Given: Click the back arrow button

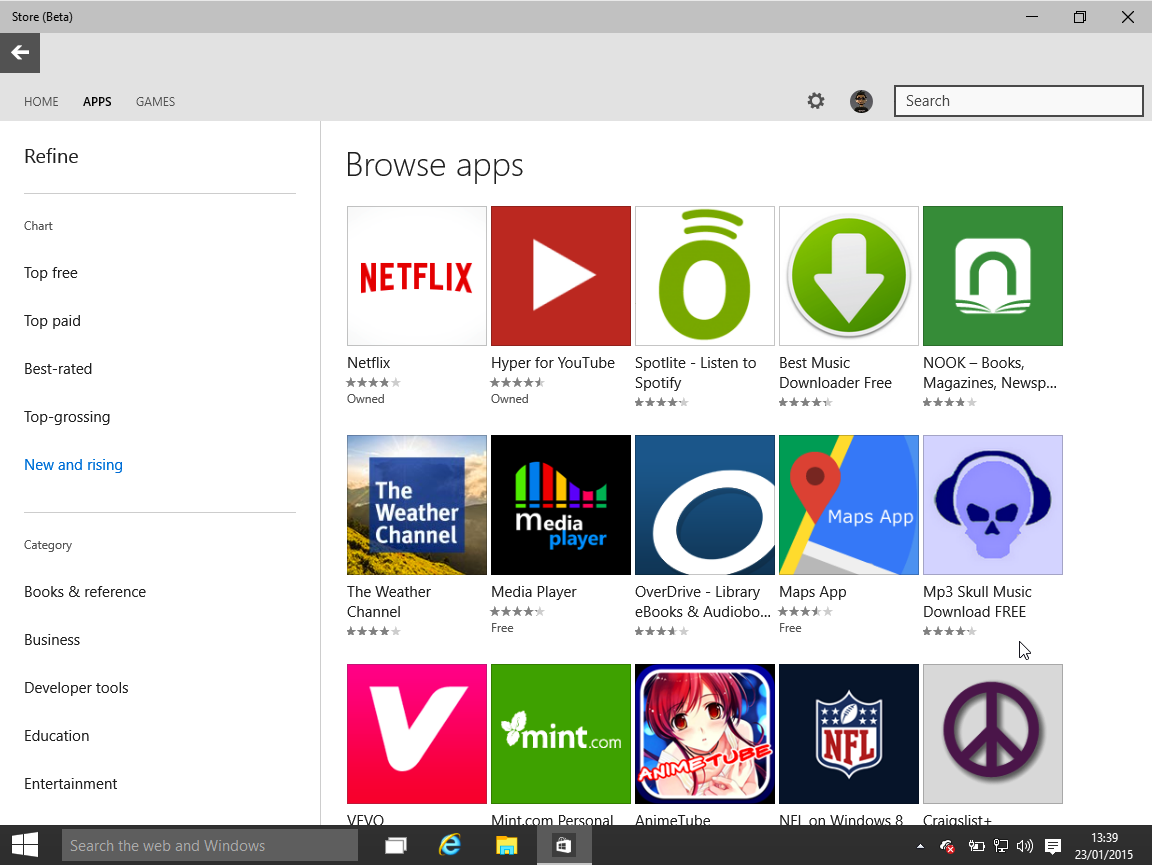Looking at the screenshot, I should (x=20, y=53).
